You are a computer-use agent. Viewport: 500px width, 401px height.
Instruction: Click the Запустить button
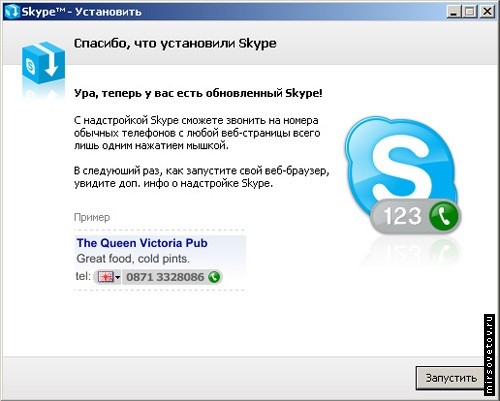[x=451, y=378]
